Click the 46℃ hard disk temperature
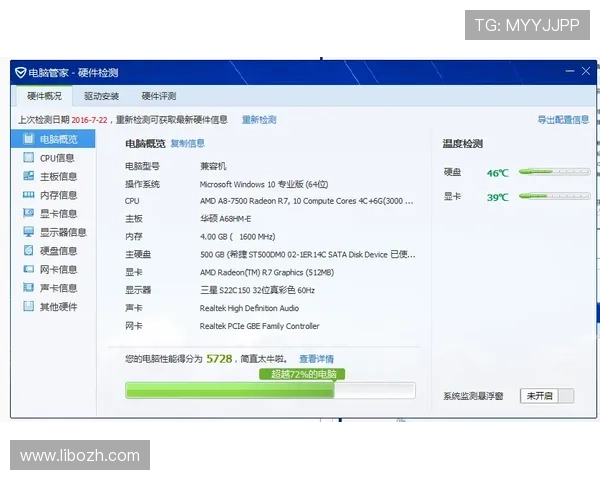This screenshot has height=480, width=600. 498,173
